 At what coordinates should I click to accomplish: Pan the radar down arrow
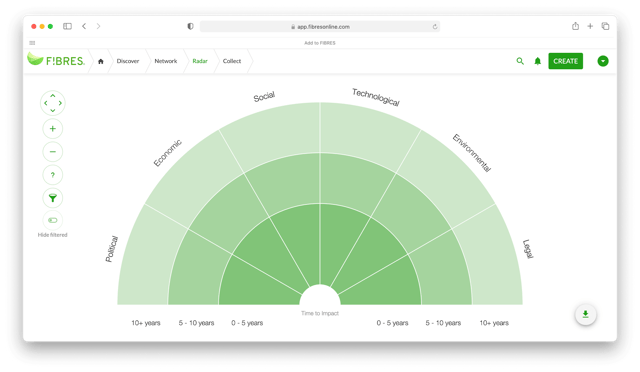53,110
